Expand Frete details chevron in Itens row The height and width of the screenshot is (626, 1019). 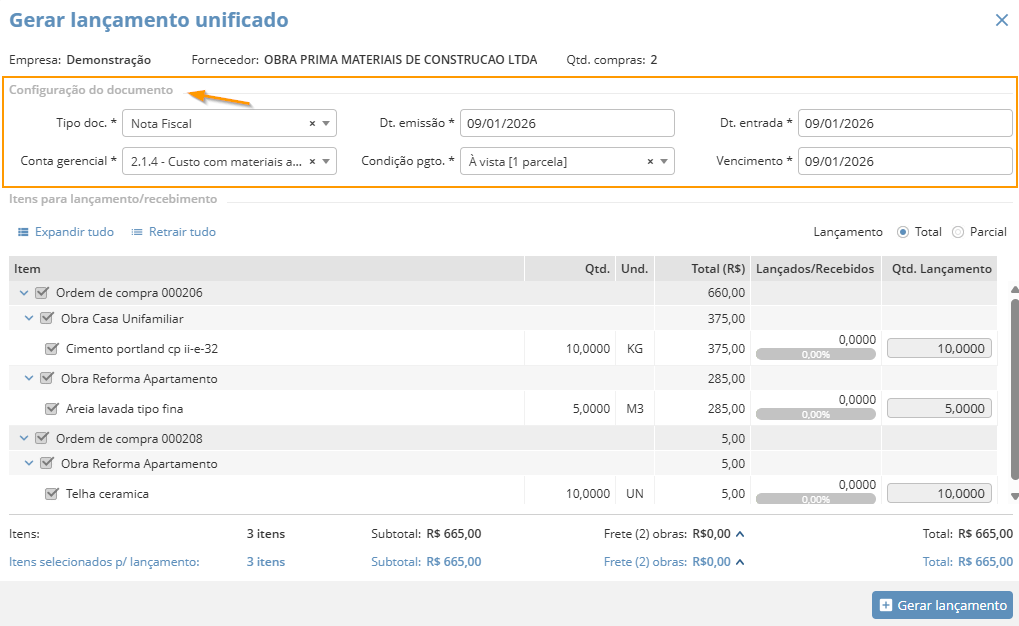(739, 534)
